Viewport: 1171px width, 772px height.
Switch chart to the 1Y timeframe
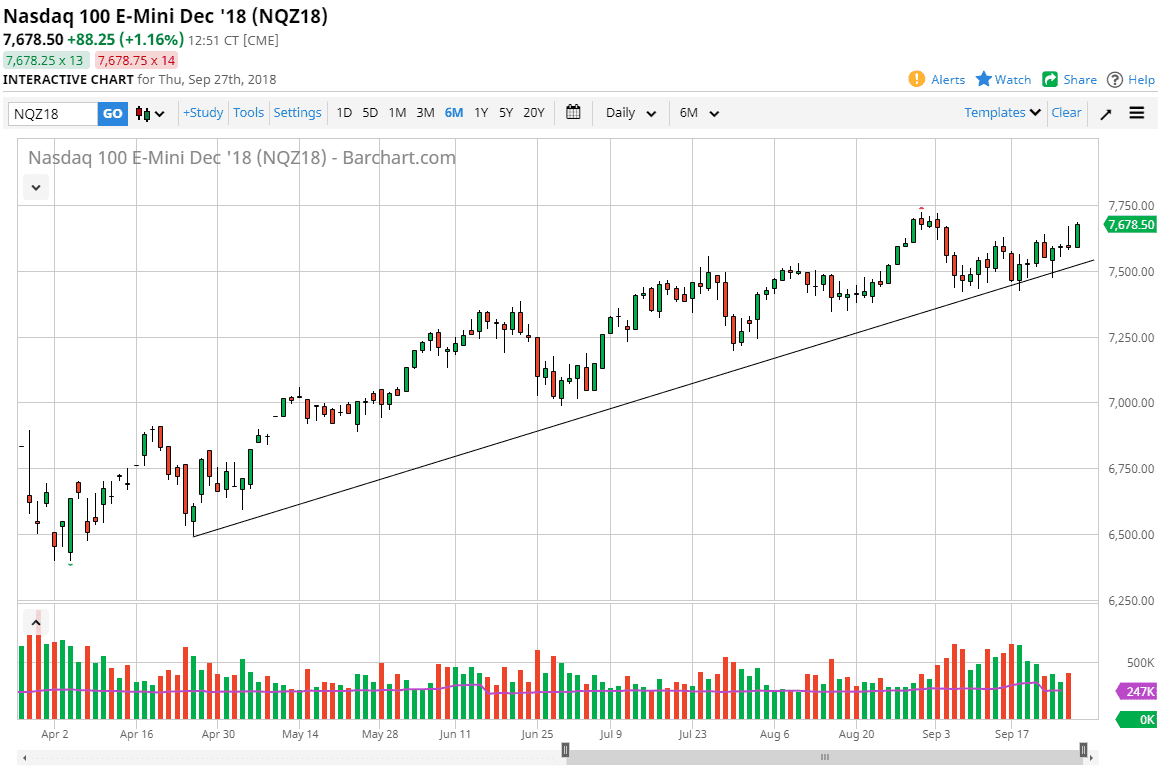pos(480,113)
